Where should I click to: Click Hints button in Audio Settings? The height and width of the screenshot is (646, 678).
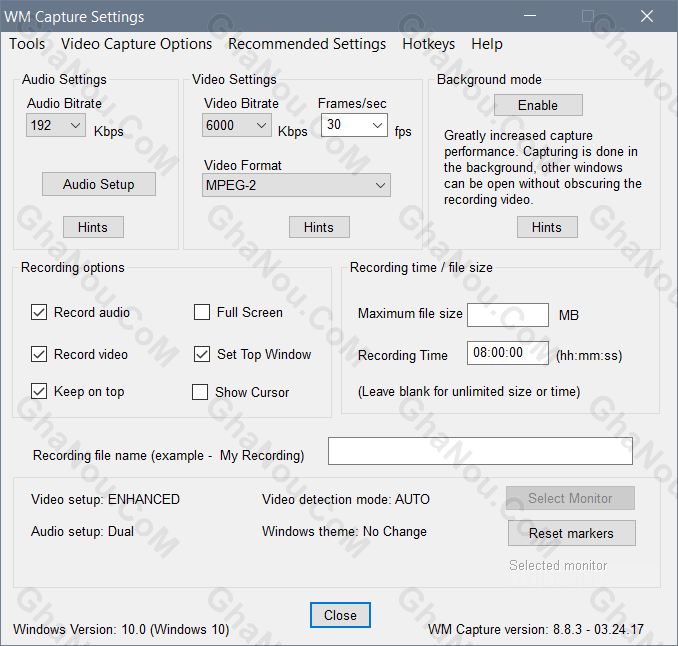coord(93,227)
